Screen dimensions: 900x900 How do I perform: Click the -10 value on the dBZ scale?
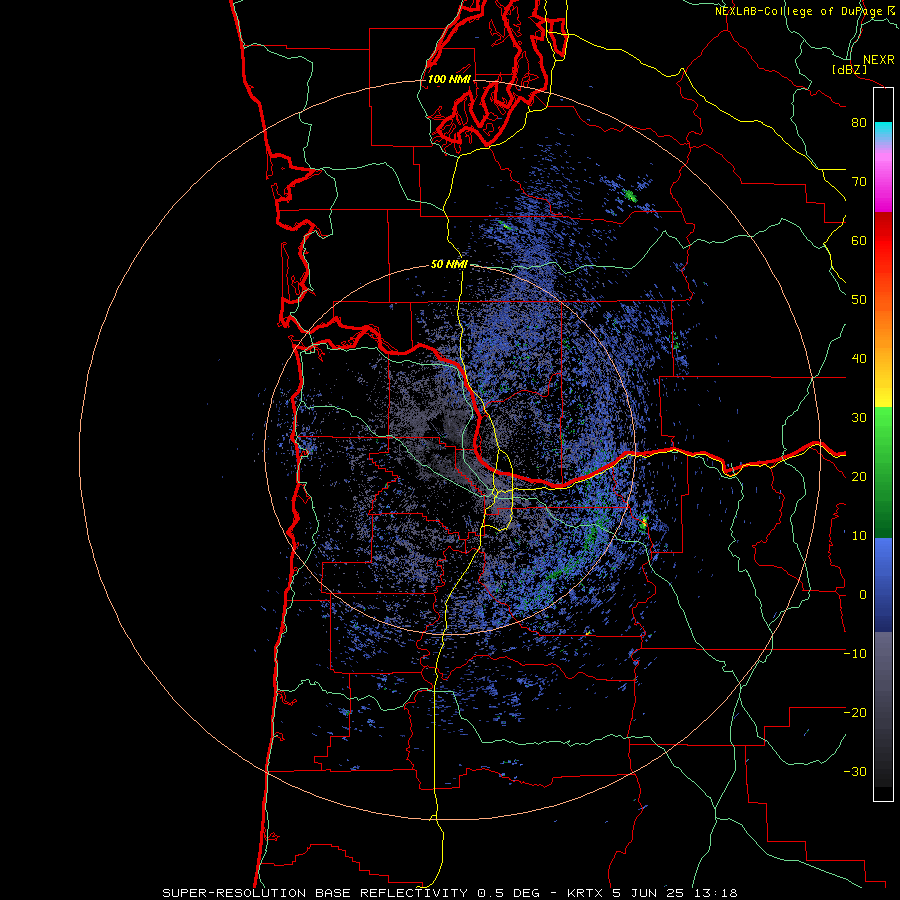coord(855,654)
